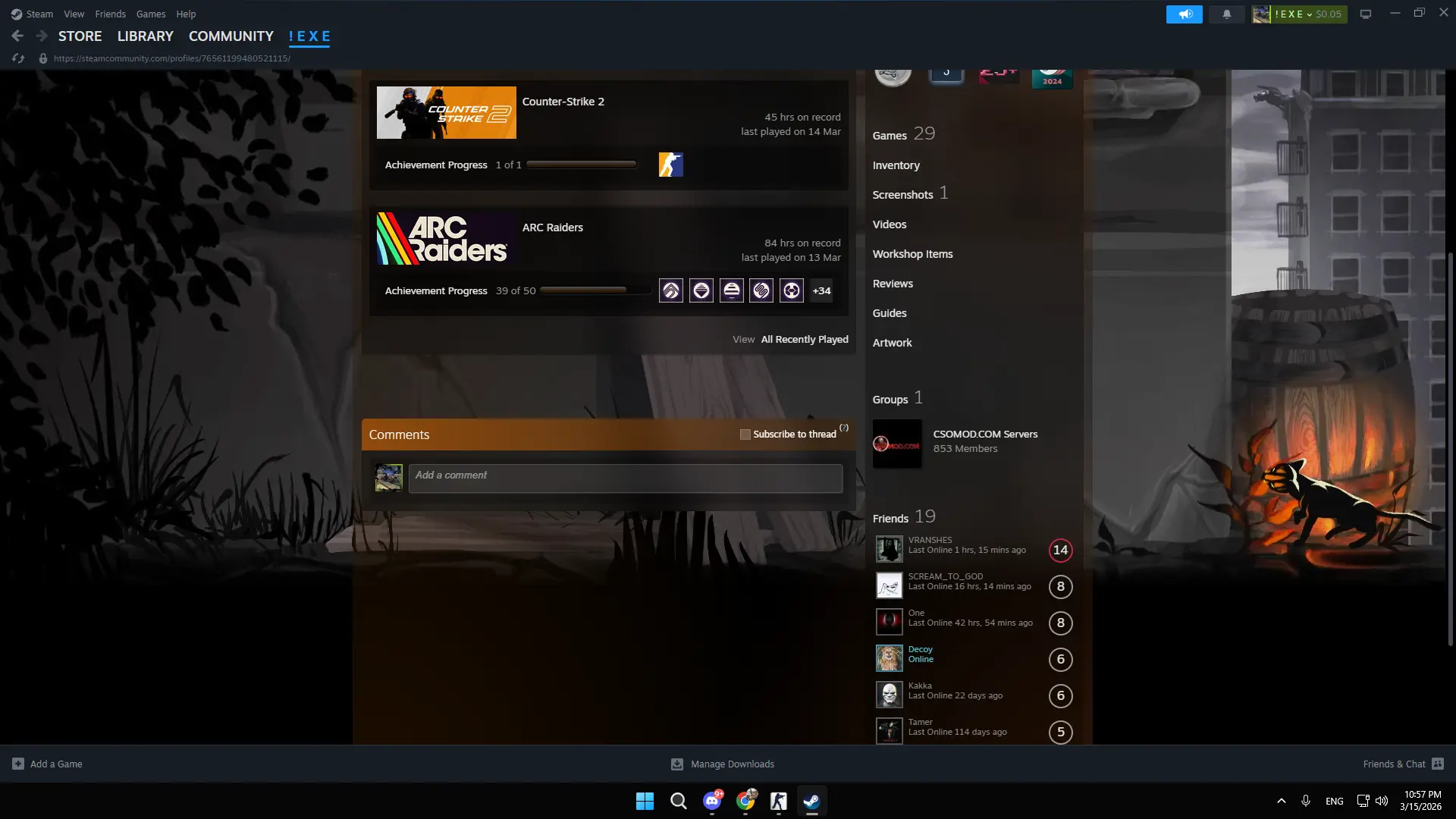Open the View menu
The height and width of the screenshot is (819, 1456).
(74, 14)
